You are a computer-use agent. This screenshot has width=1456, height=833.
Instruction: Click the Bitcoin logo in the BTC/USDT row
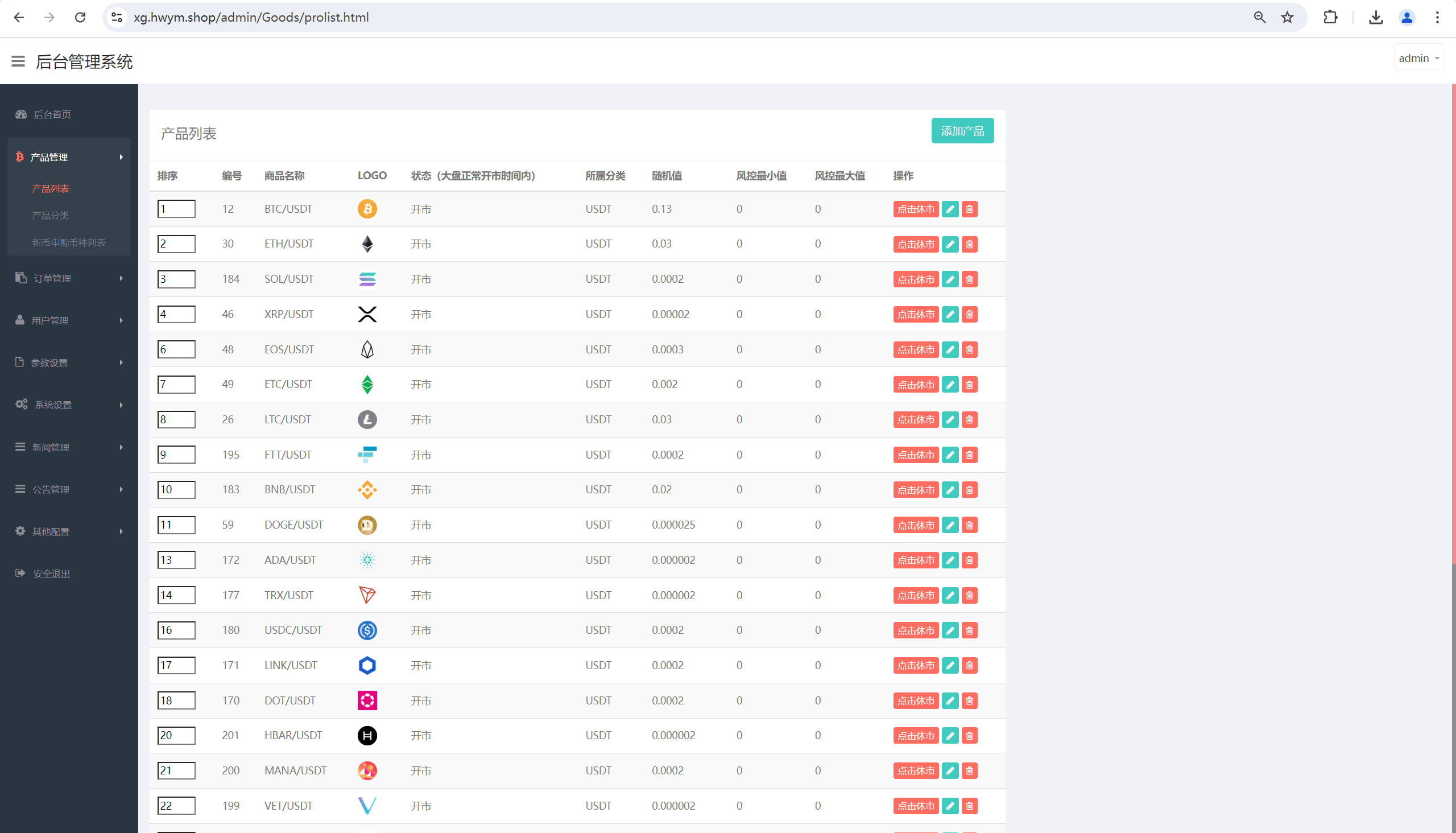[x=367, y=209]
